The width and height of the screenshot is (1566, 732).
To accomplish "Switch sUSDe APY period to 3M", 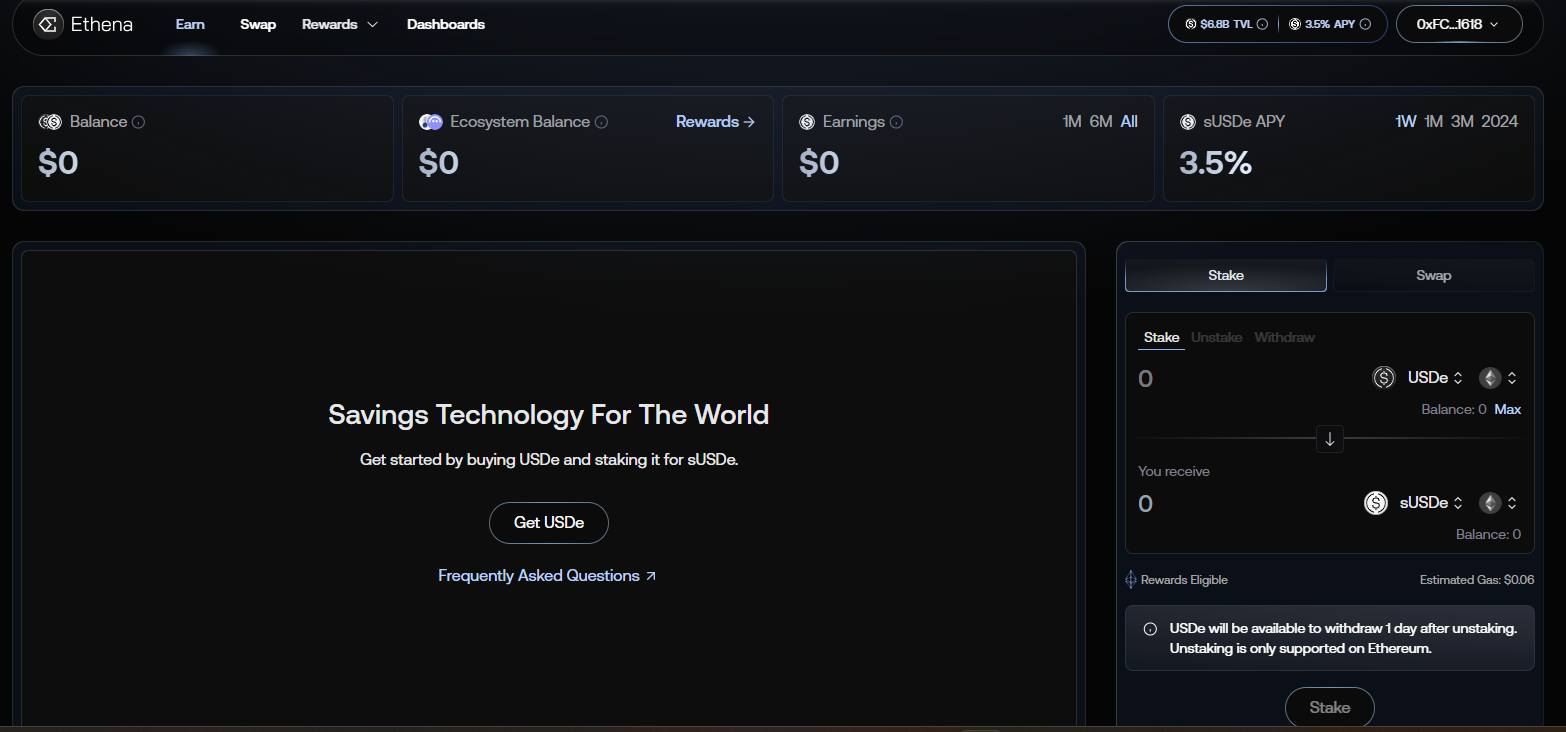I will tap(1462, 121).
